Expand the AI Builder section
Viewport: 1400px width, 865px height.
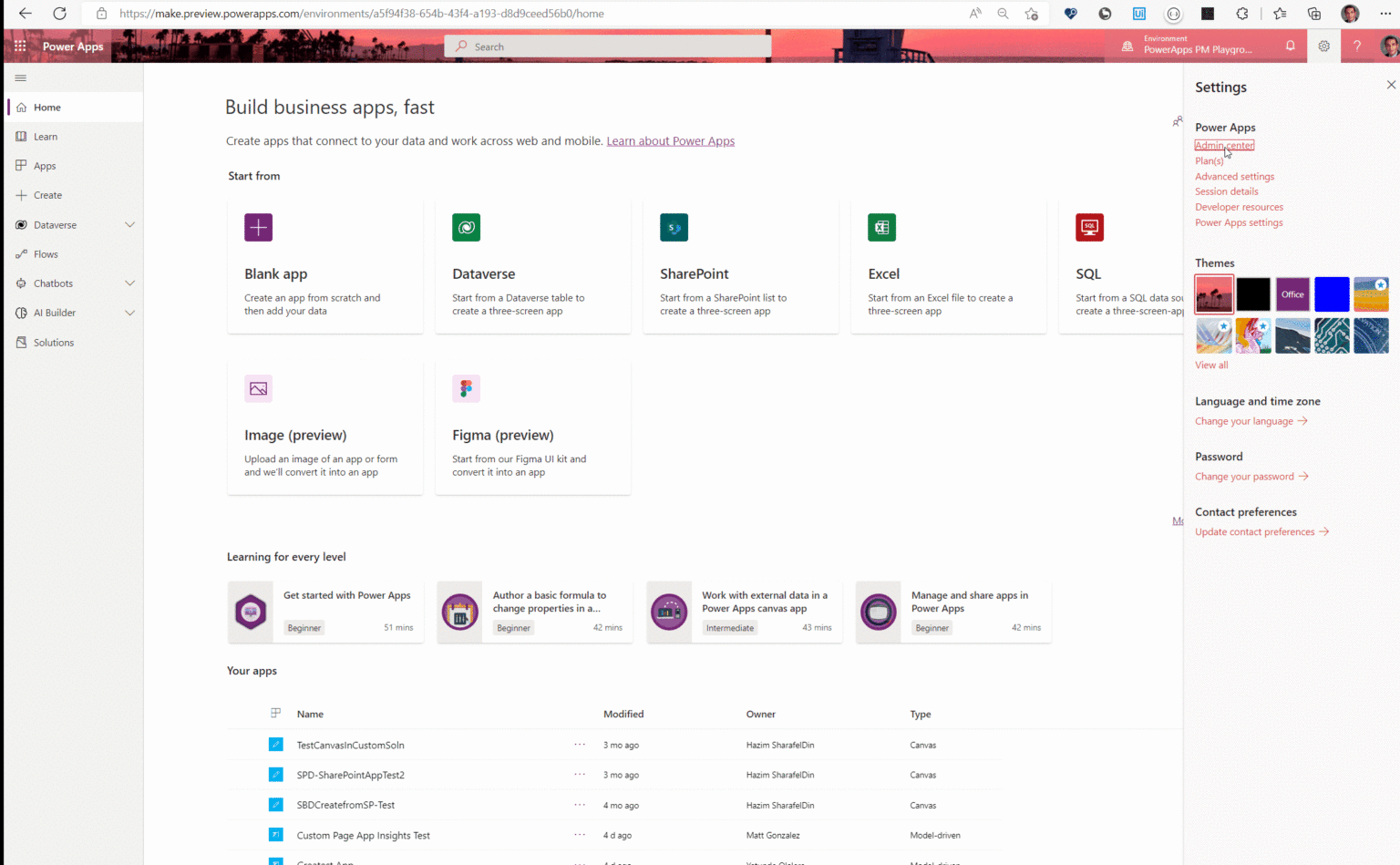[x=129, y=312]
